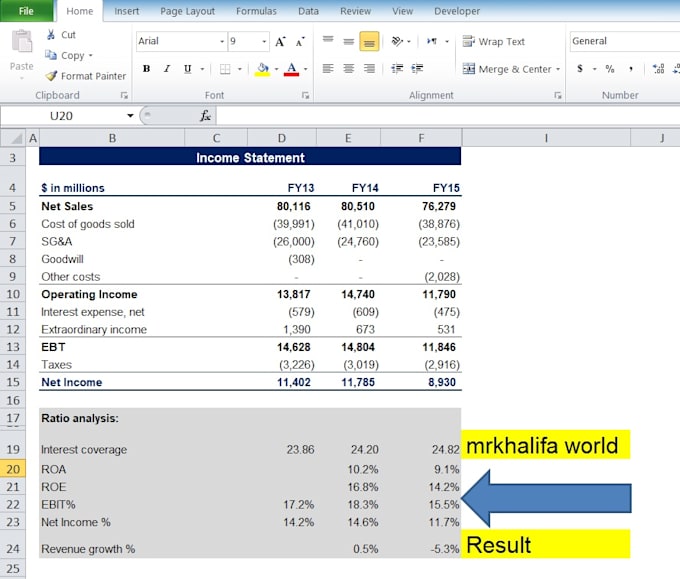Switch to the Review tab
Viewport: 680px width, 579px height.
tap(355, 11)
